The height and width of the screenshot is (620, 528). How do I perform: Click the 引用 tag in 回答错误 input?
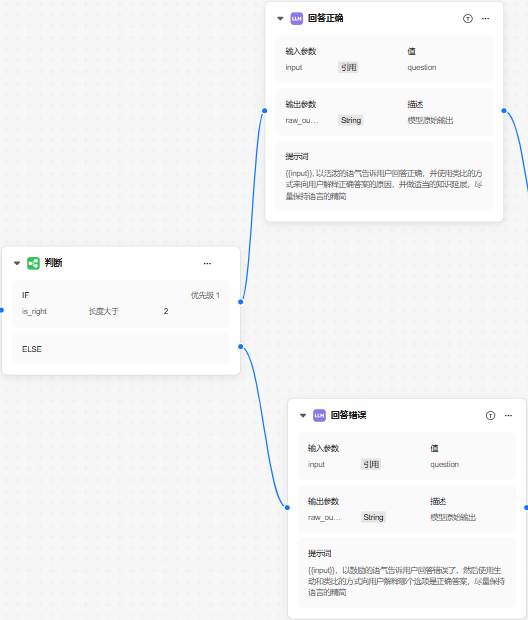click(x=371, y=465)
